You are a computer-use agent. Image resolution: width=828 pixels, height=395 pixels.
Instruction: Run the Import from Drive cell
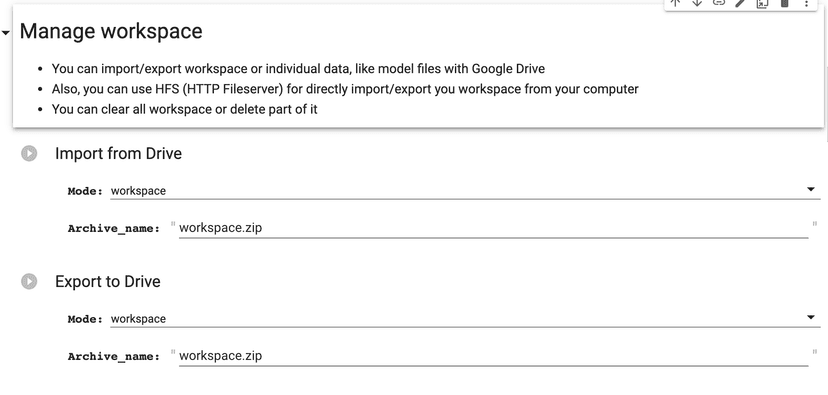coord(29,154)
